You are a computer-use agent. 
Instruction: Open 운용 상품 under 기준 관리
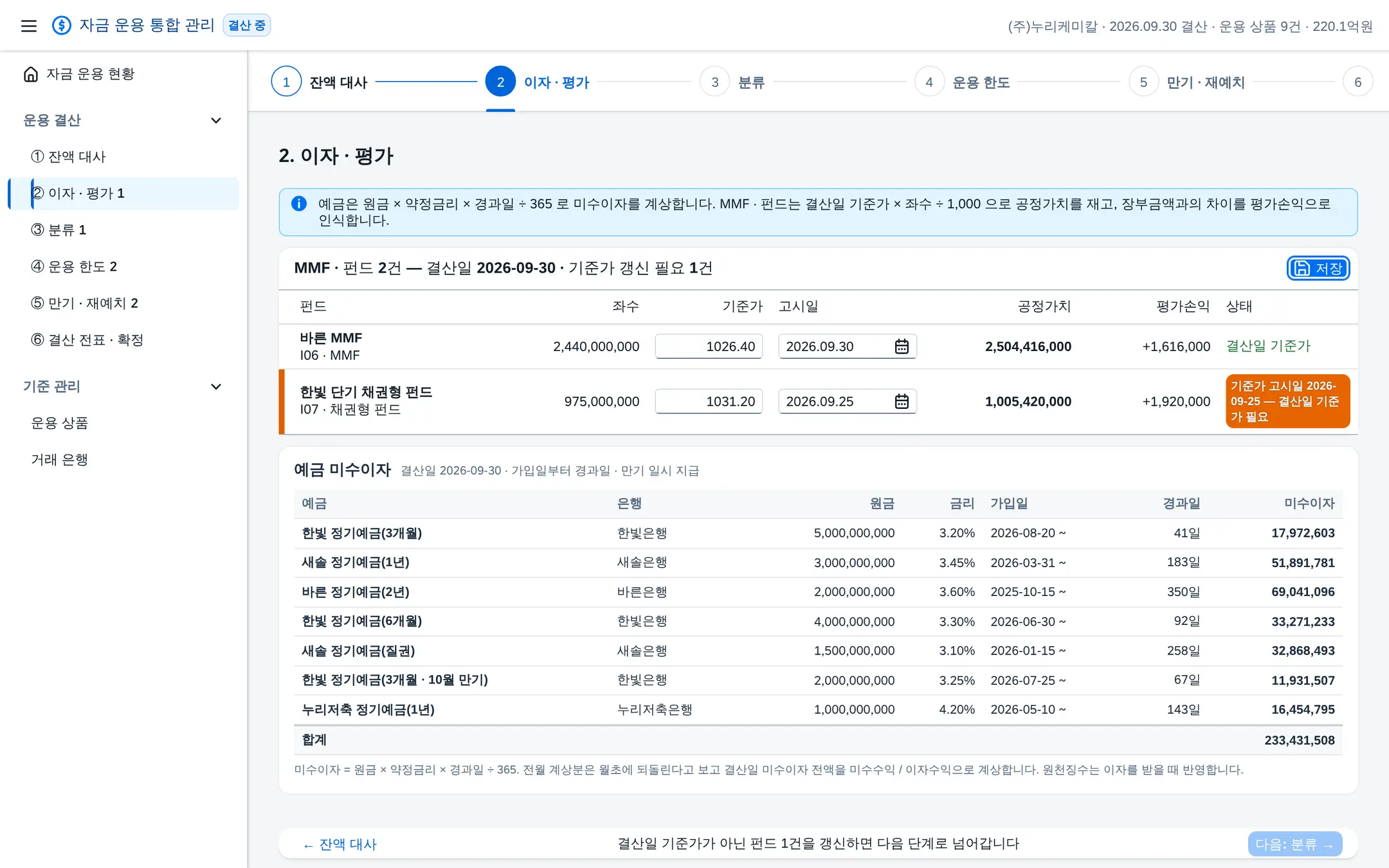[123, 423]
